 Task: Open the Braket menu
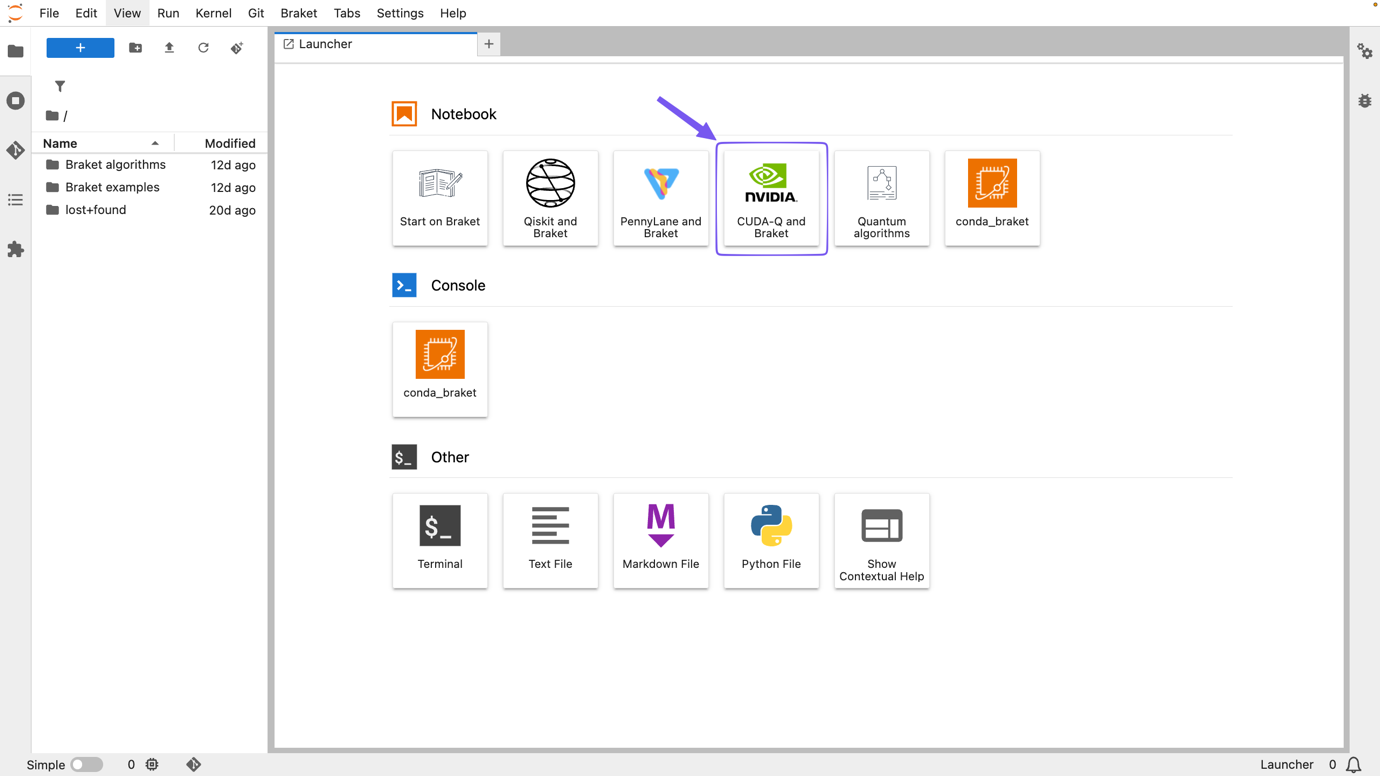click(298, 13)
